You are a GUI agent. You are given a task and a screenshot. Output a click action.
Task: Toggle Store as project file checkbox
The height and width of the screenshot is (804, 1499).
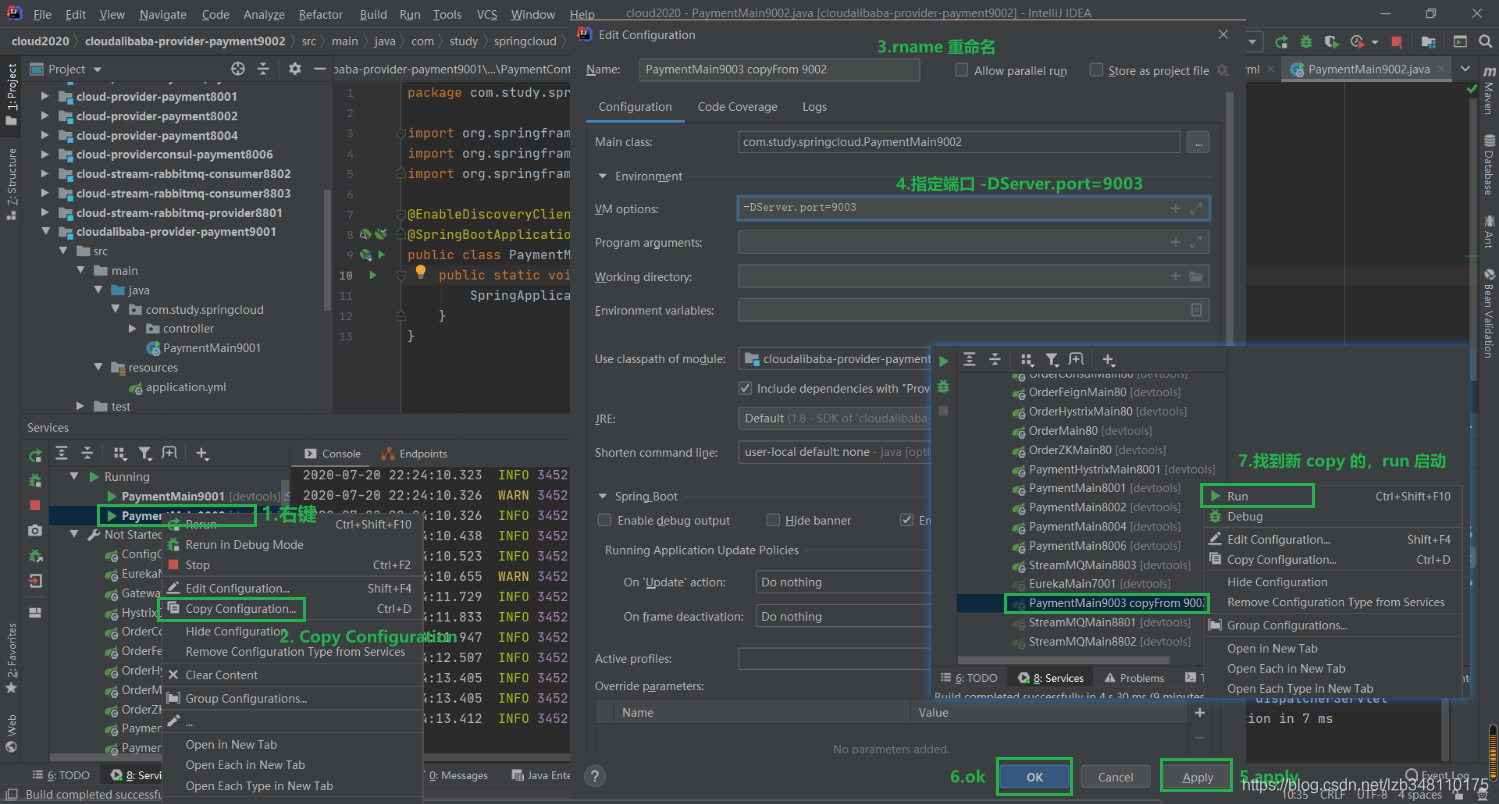[1096, 70]
